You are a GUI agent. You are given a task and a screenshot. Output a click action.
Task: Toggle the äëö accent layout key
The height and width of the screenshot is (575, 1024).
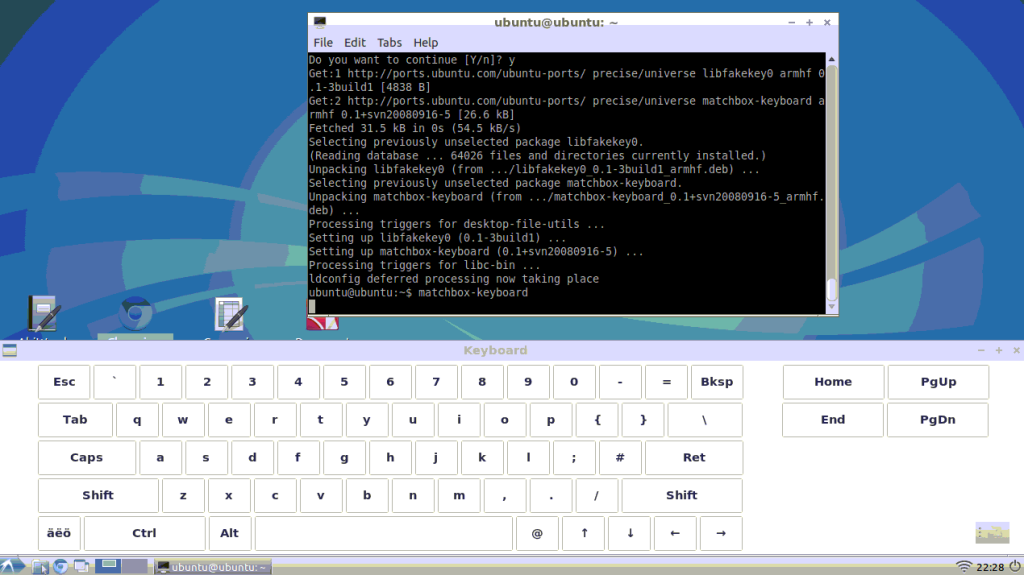59,533
